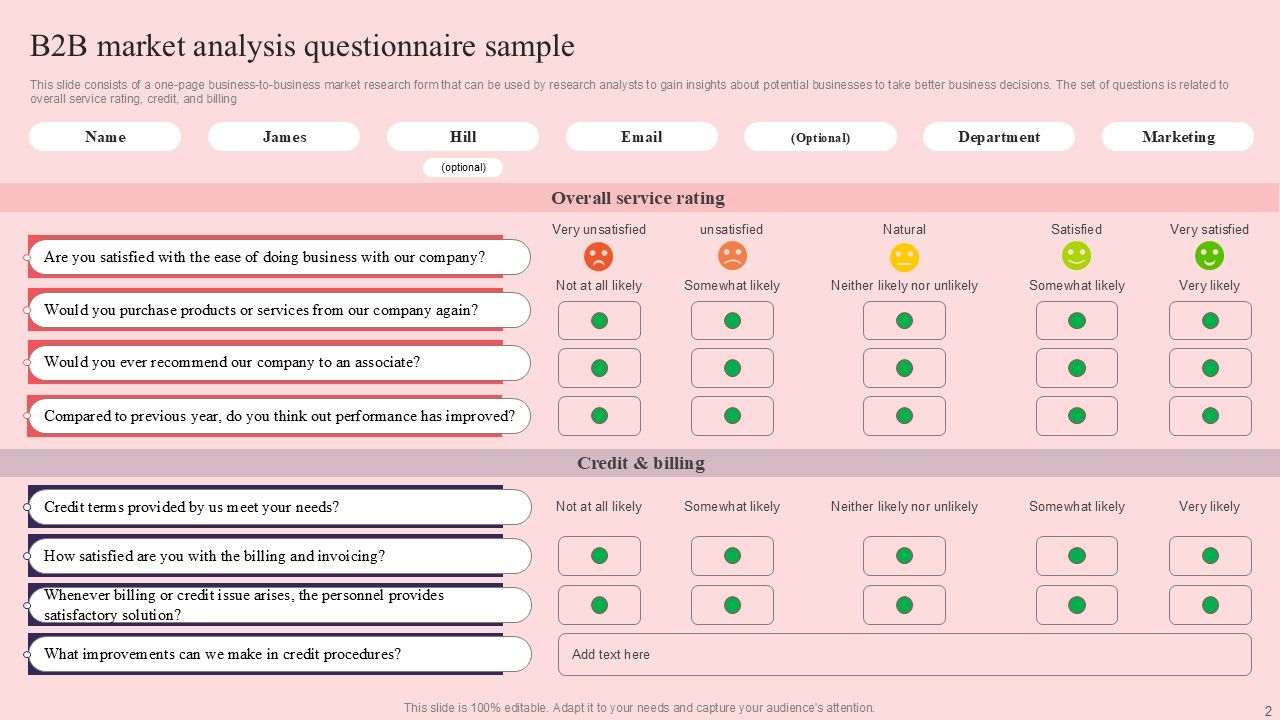
Task: Choose 'Very likely' for recommending our company
Action: pos(1210,368)
